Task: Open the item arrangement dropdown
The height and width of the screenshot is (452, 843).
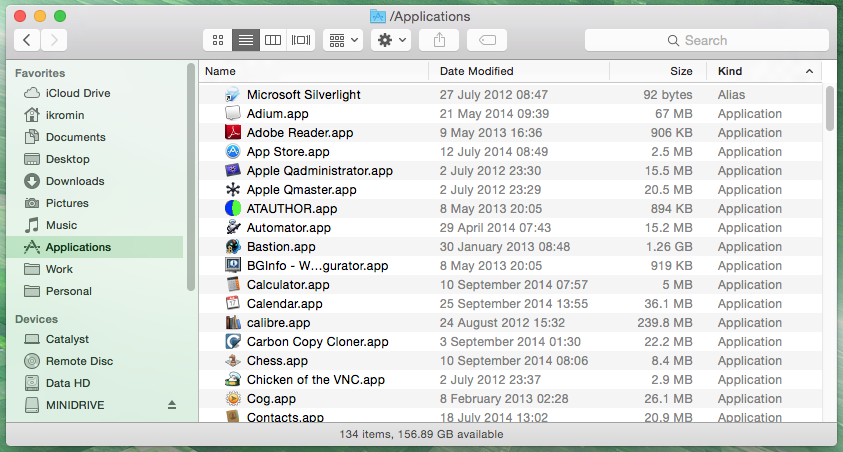Action: pos(343,40)
